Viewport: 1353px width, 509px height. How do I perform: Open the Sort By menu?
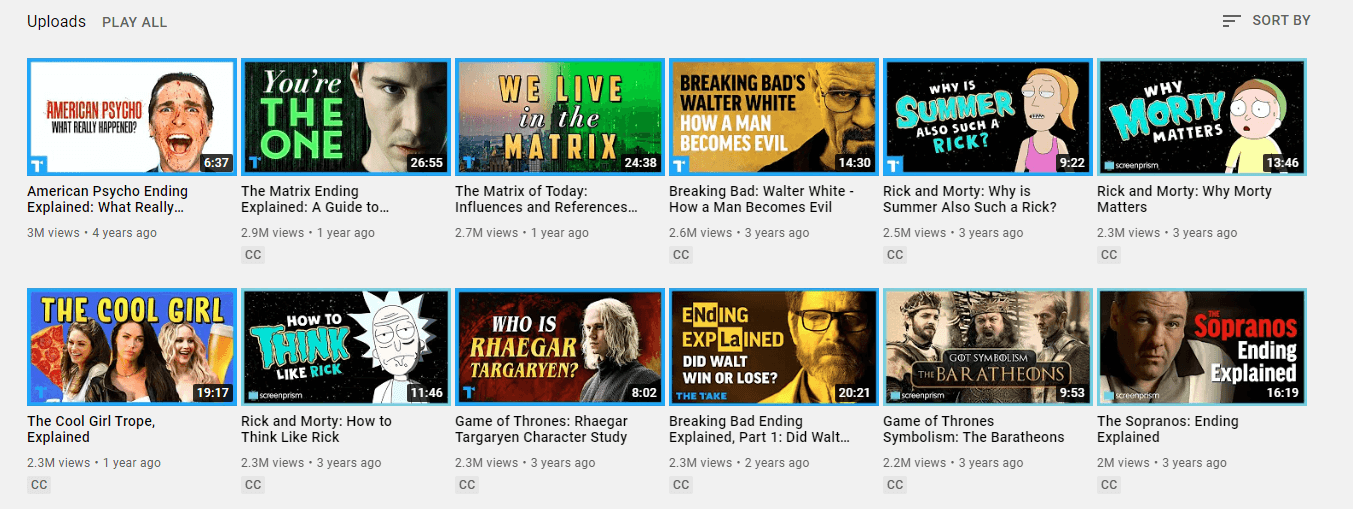point(1265,21)
